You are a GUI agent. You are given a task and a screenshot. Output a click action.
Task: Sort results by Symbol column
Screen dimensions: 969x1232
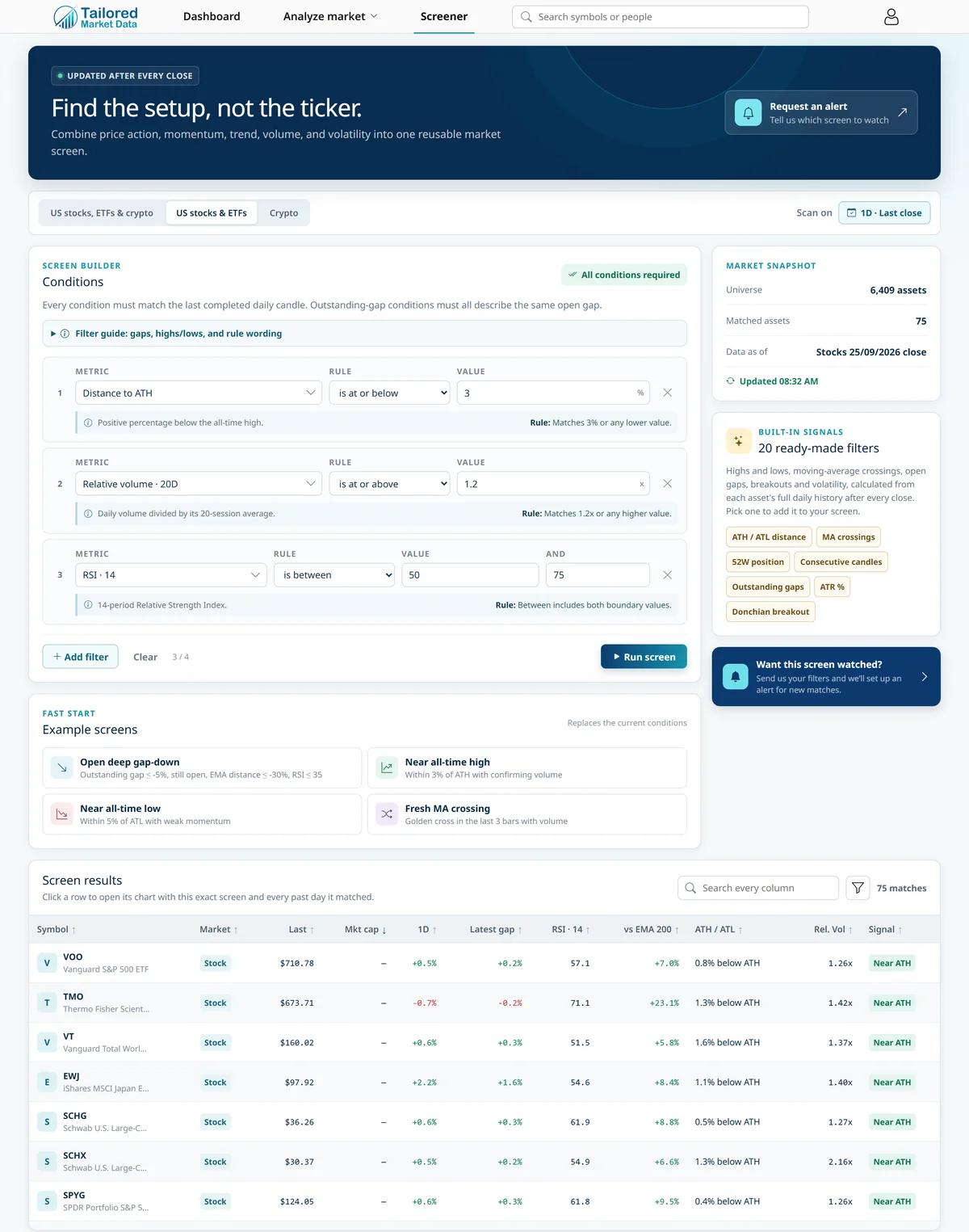pyautogui.click(x=56, y=930)
